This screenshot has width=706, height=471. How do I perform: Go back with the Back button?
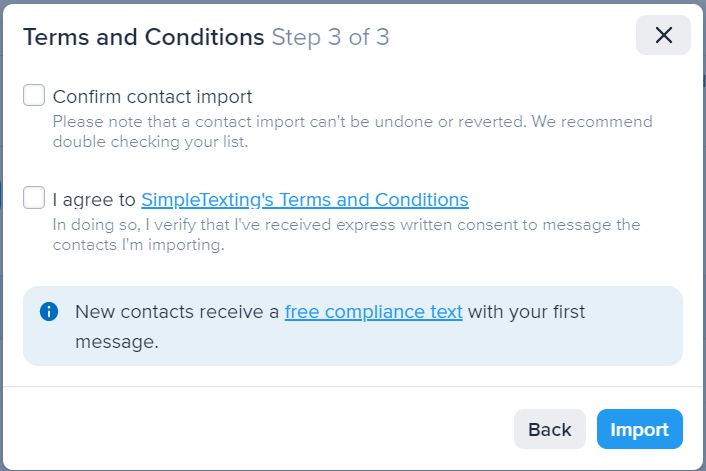pos(550,429)
